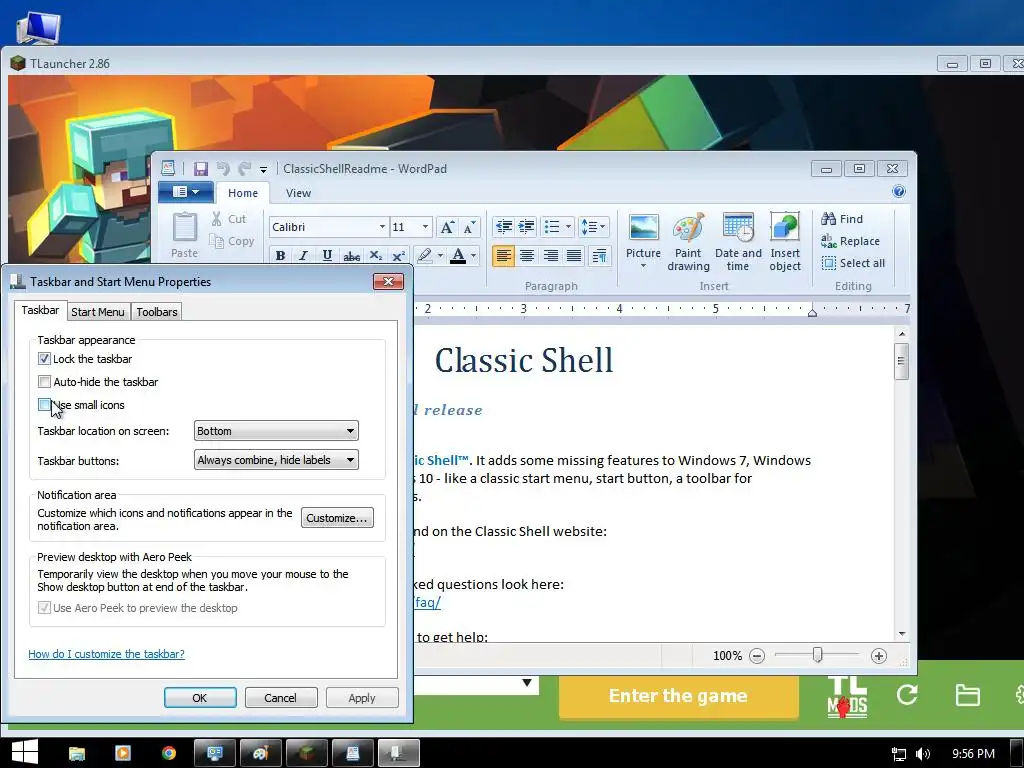The image size is (1024, 768).
Task: Toggle Lock the taskbar checkbox
Action: tap(44, 359)
